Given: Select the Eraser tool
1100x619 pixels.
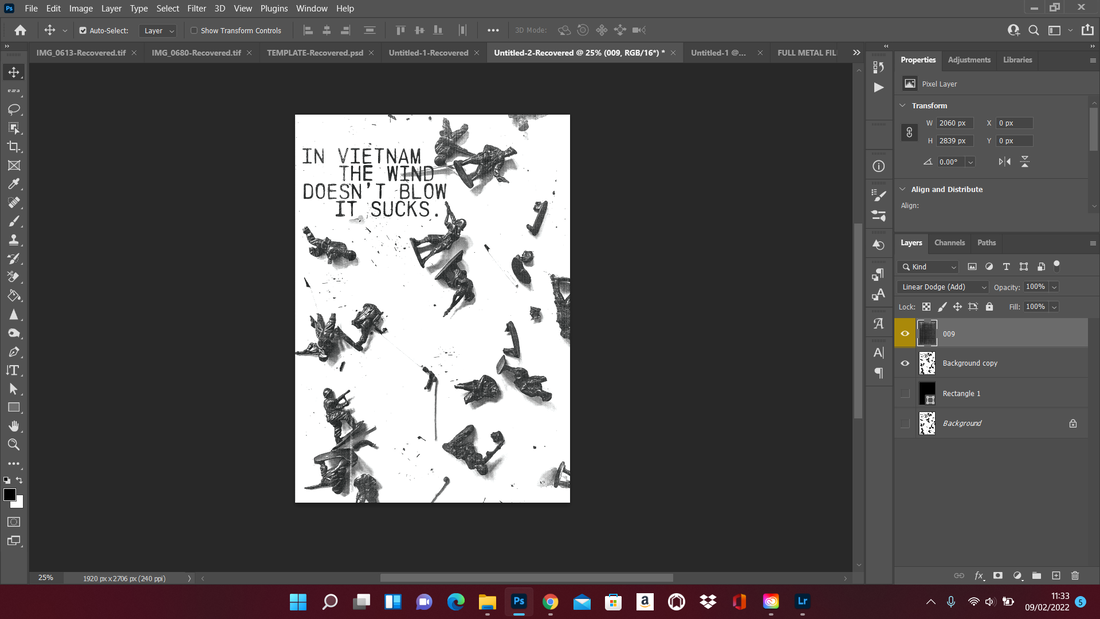Looking at the screenshot, I should tap(13, 277).
